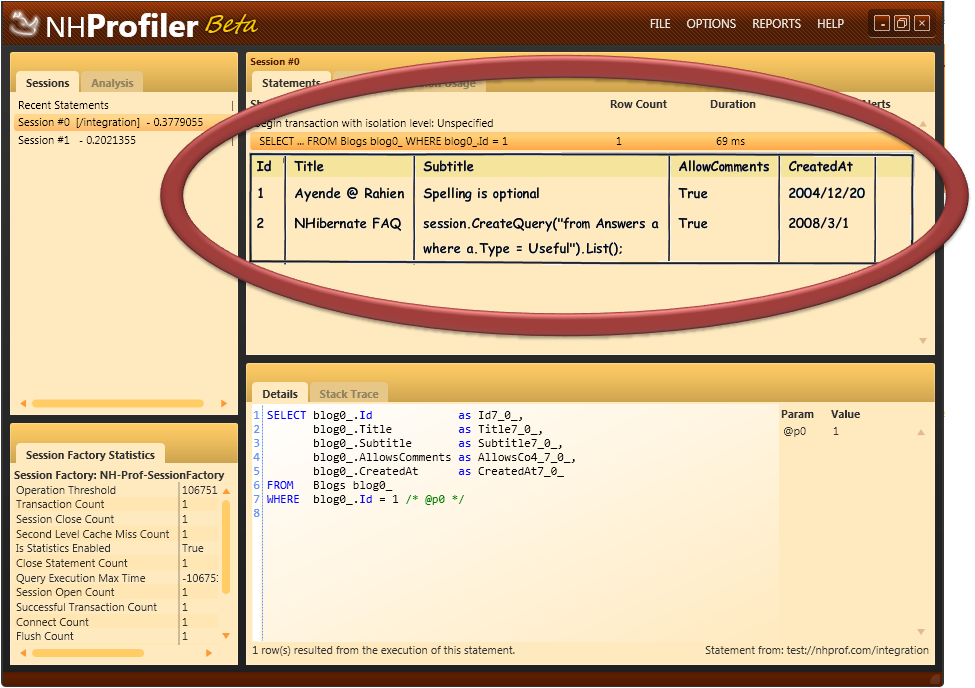Viewport: 975px width, 688px height.
Task: Click the statement source test://nhprof.com/integration text
Action: [857, 650]
